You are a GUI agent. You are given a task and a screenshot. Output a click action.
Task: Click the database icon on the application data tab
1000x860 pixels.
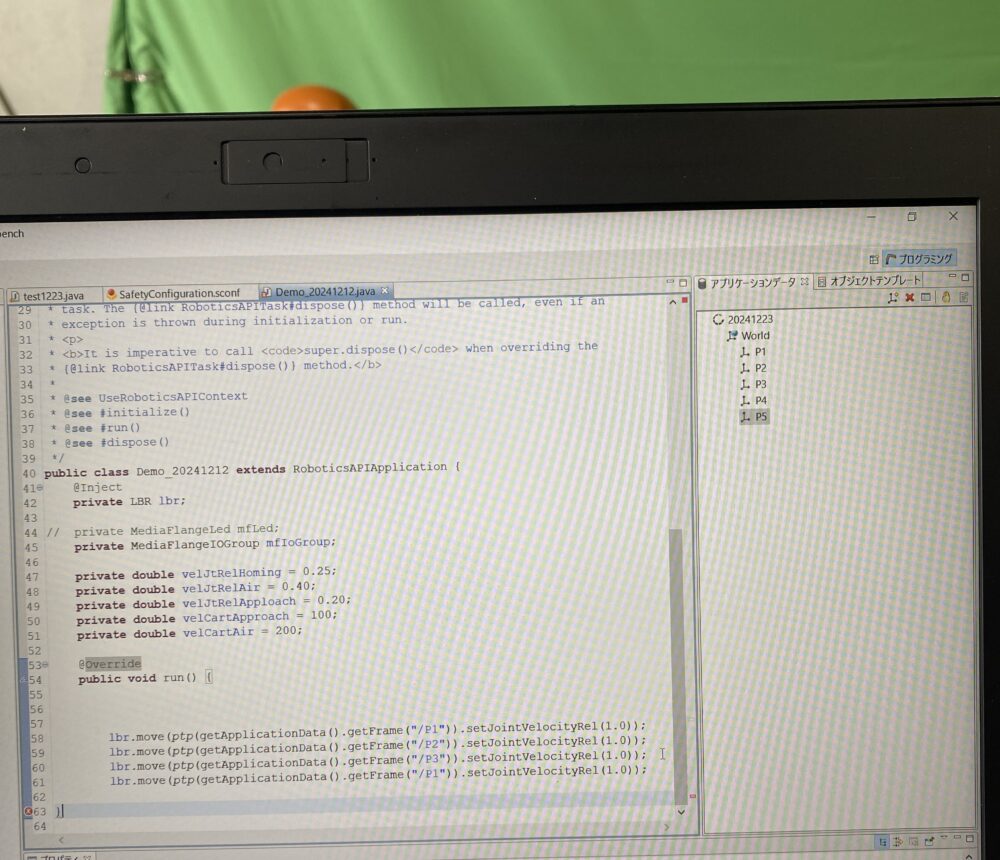[702, 283]
